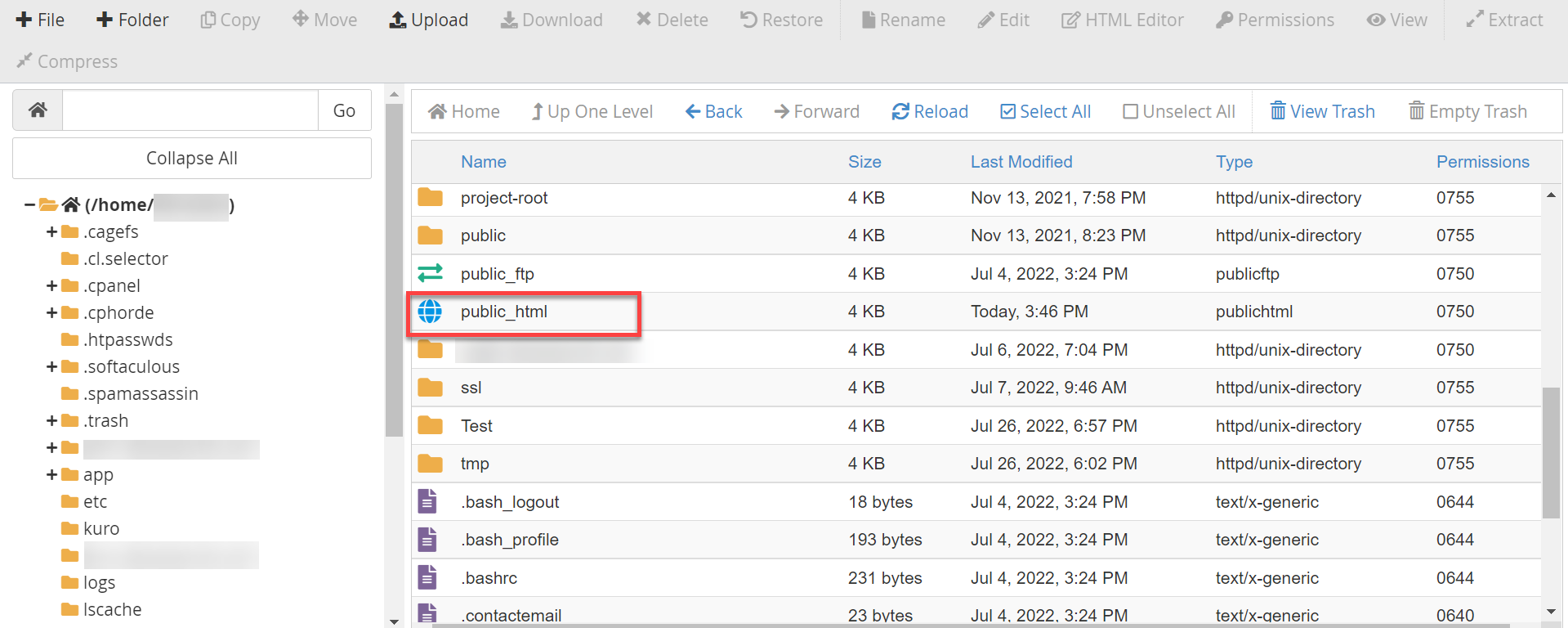Click the Restore toolbar button
This screenshot has width=1568, height=628.
pyautogui.click(x=782, y=20)
